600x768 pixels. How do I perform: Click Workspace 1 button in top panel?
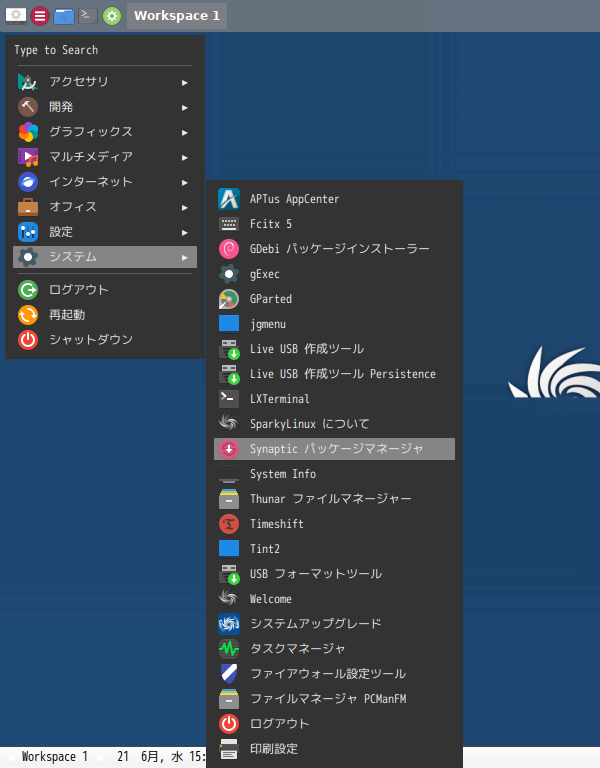[177, 16]
